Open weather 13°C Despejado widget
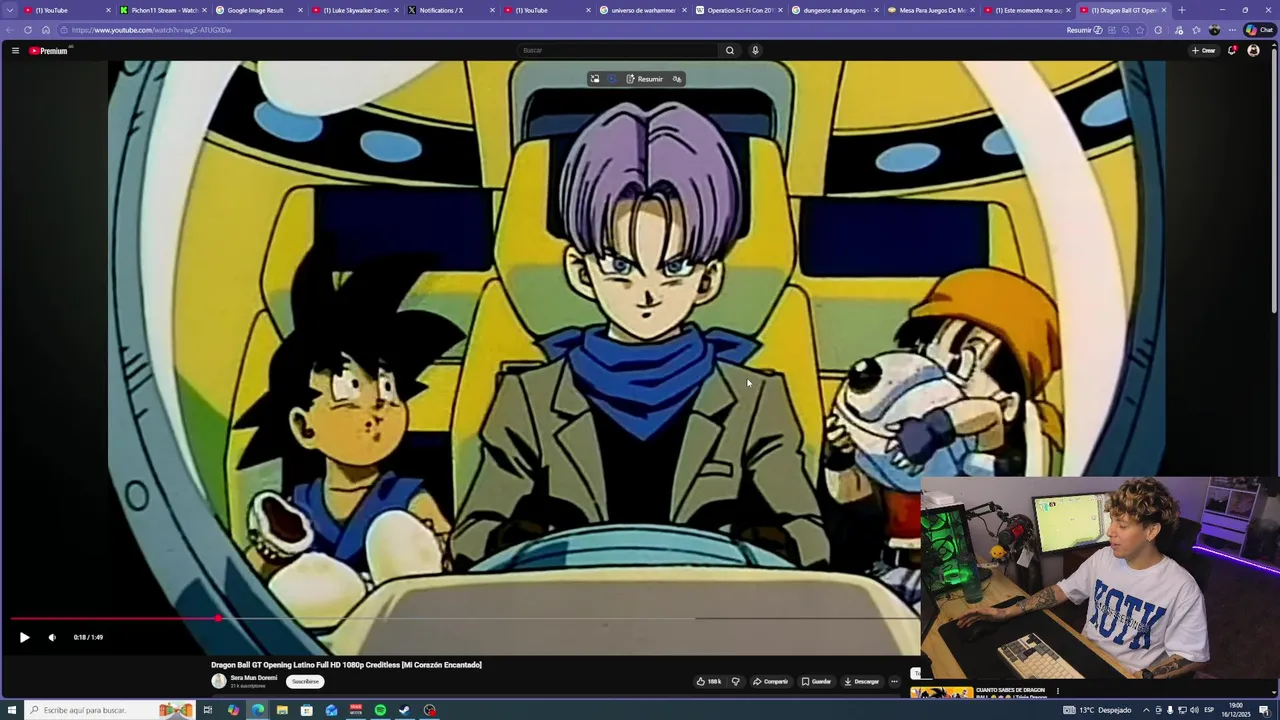The image size is (1280, 720). (x=1098, y=710)
